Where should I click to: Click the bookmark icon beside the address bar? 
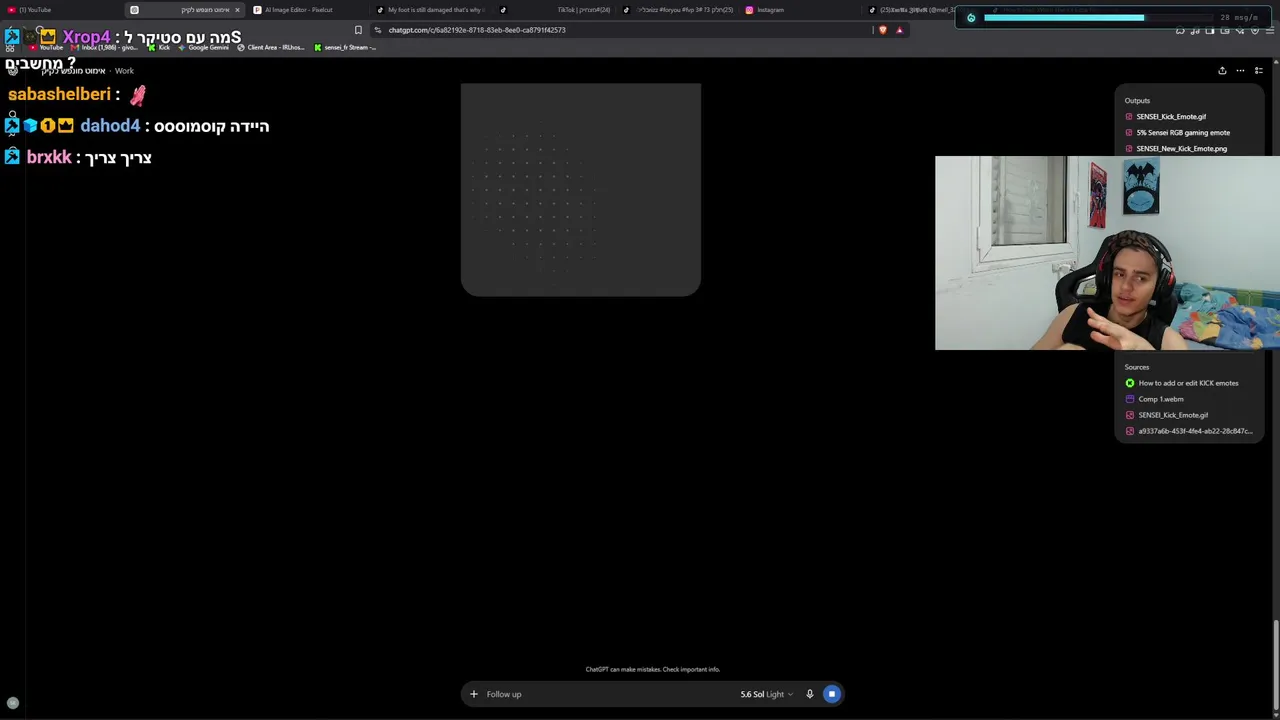358,30
